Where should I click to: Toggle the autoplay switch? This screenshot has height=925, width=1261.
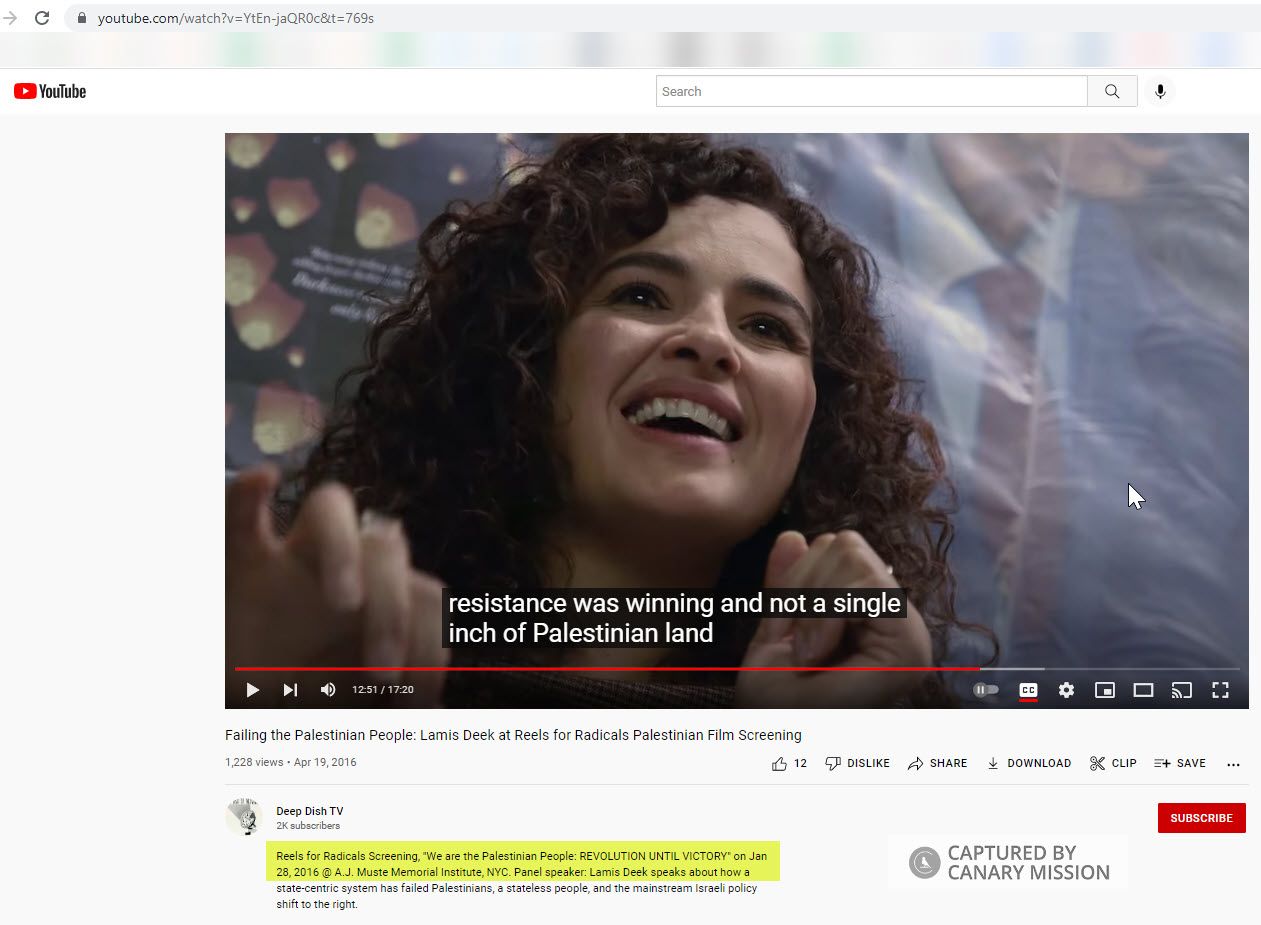click(x=986, y=690)
